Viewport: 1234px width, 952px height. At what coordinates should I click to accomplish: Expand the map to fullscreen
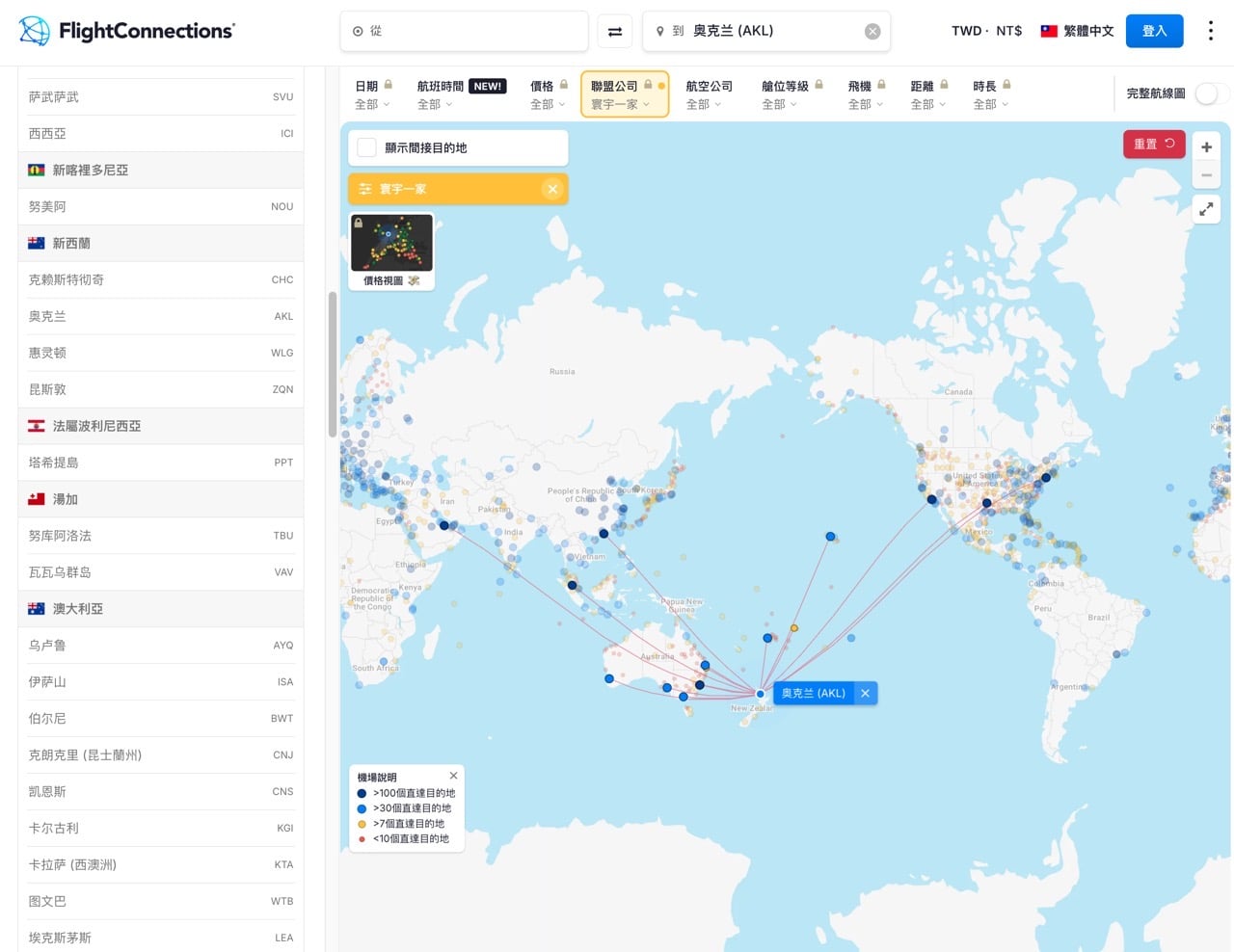point(1206,208)
